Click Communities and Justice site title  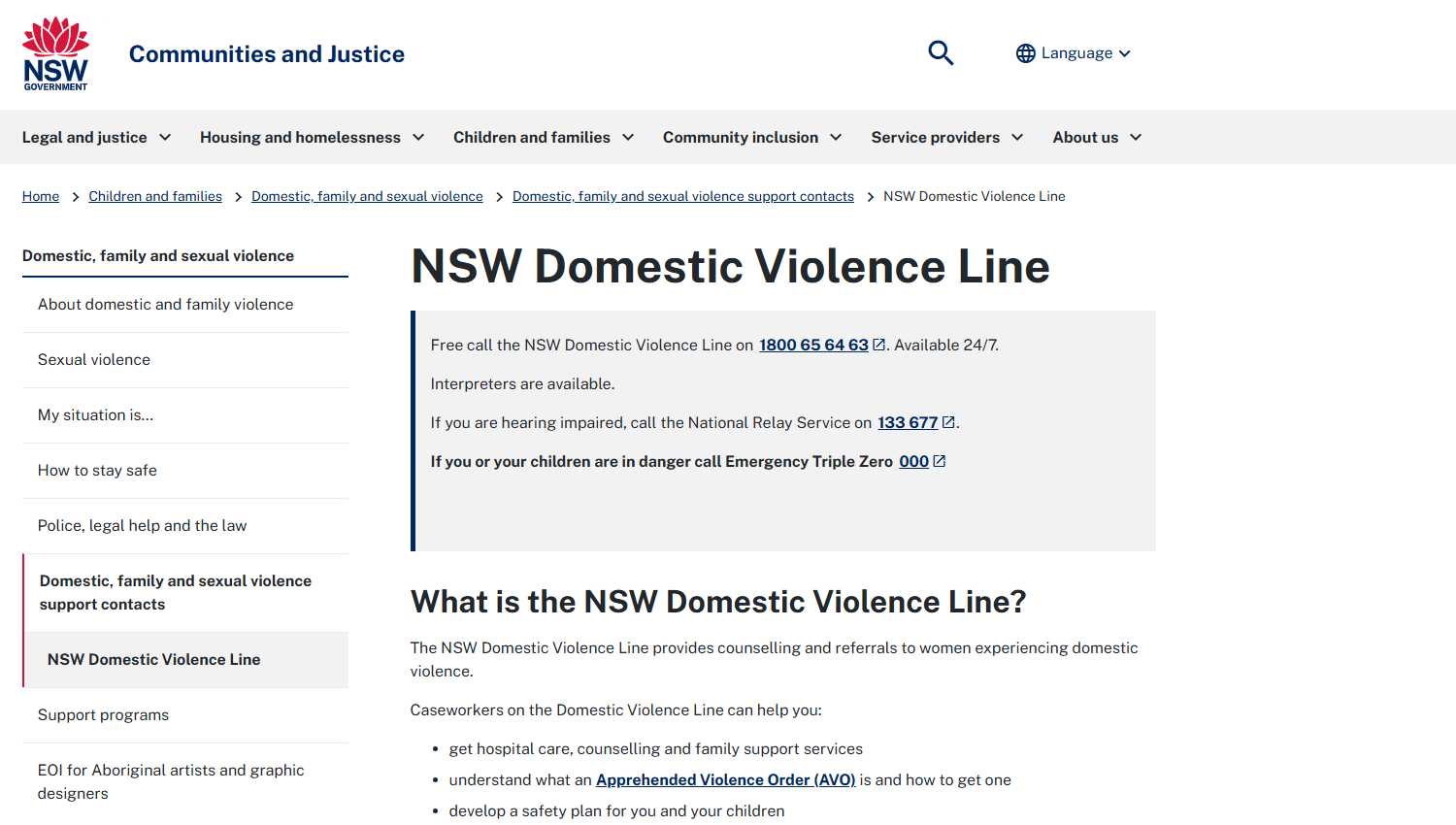coord(267,54)
